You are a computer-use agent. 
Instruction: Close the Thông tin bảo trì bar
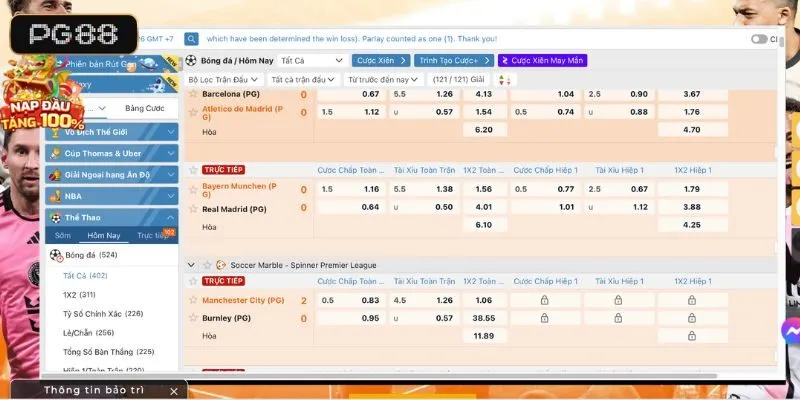click(x=174, y=391)
